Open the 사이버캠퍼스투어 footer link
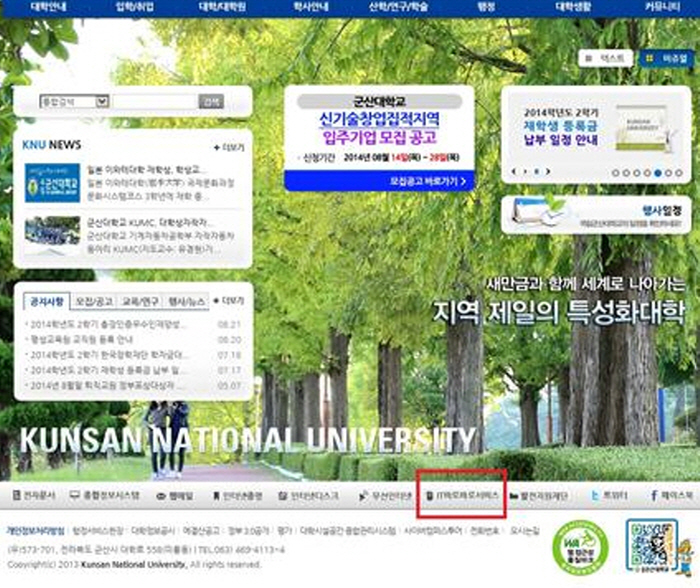 433,530
